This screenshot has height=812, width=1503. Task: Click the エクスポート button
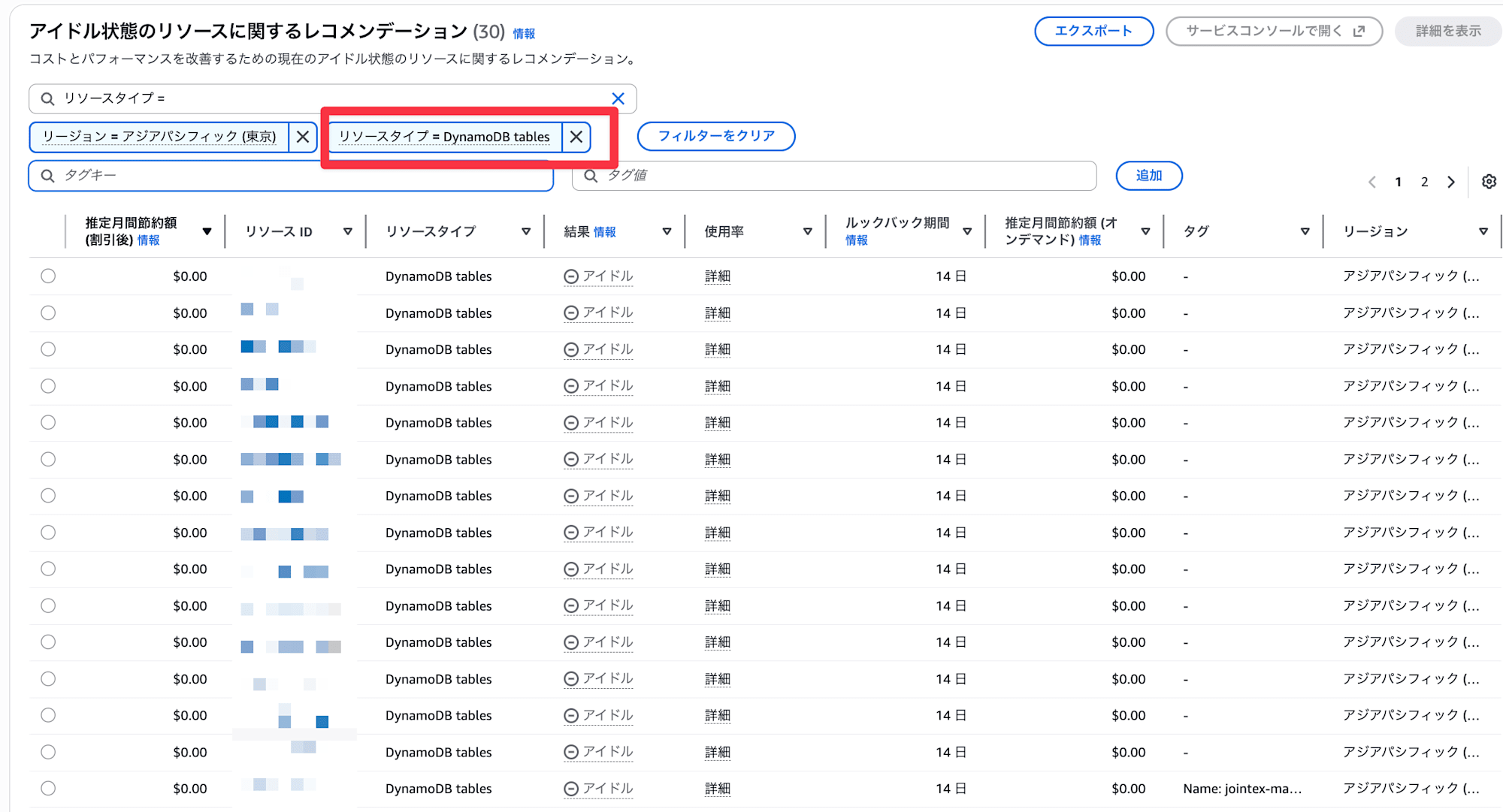(x=1094, y=32)
